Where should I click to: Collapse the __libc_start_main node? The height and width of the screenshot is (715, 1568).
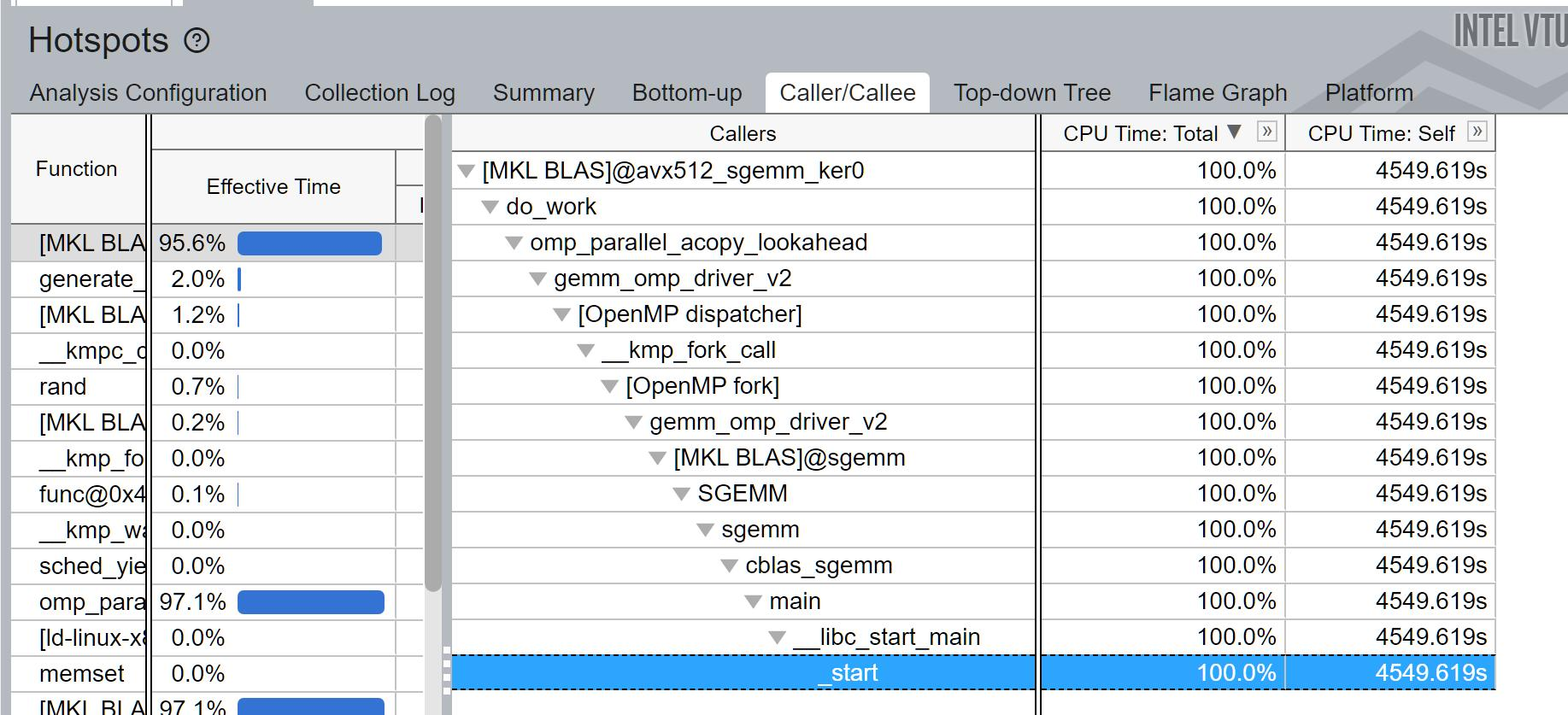777,637
